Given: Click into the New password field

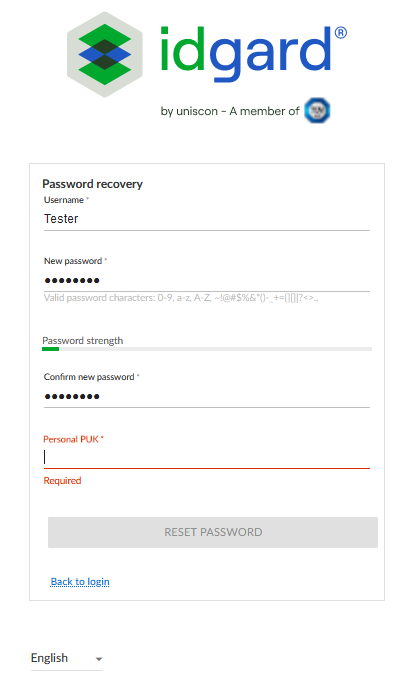Looking at the screenshot, I should (x=207, y=280).
